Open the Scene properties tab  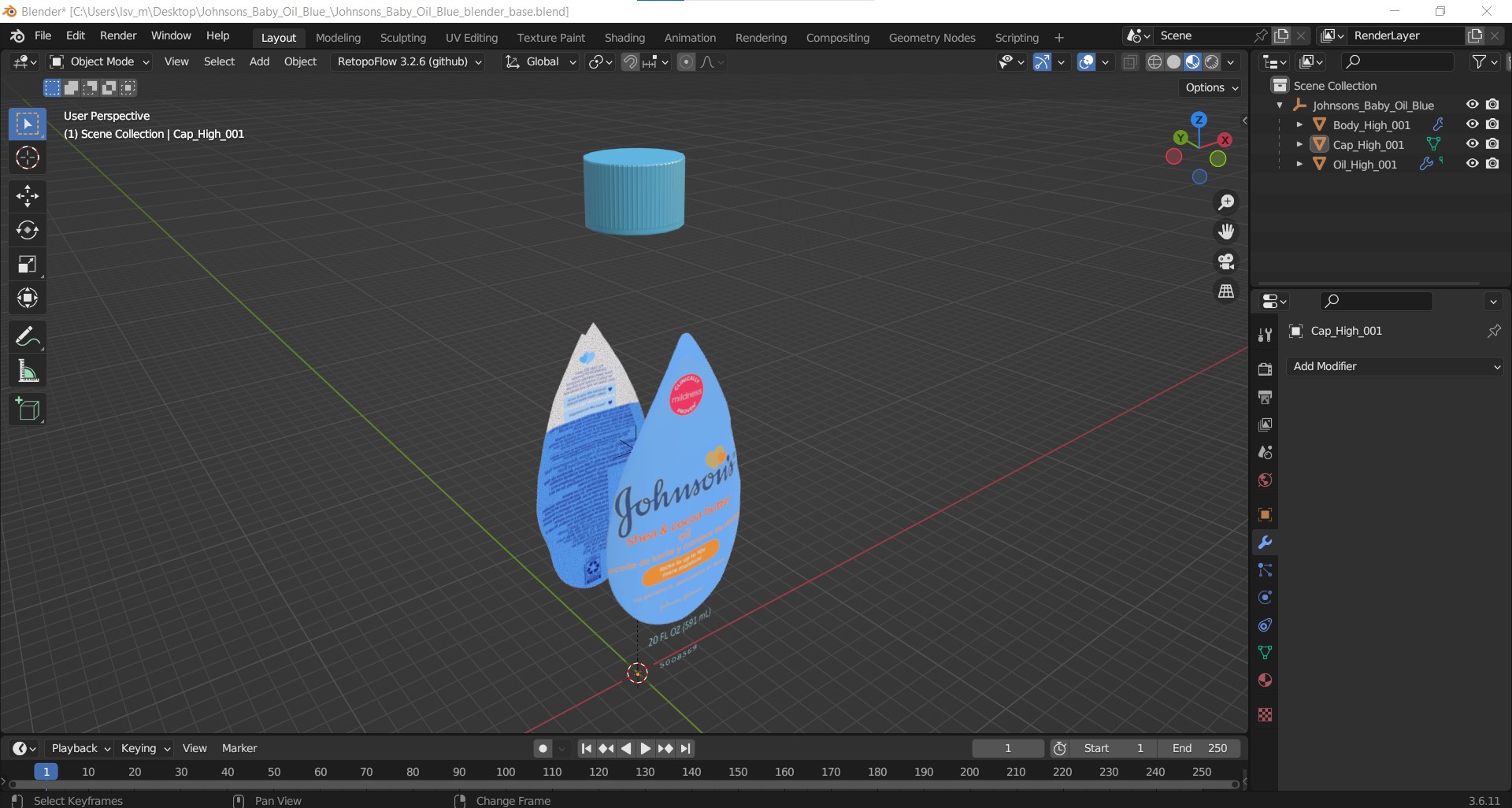1265,452
